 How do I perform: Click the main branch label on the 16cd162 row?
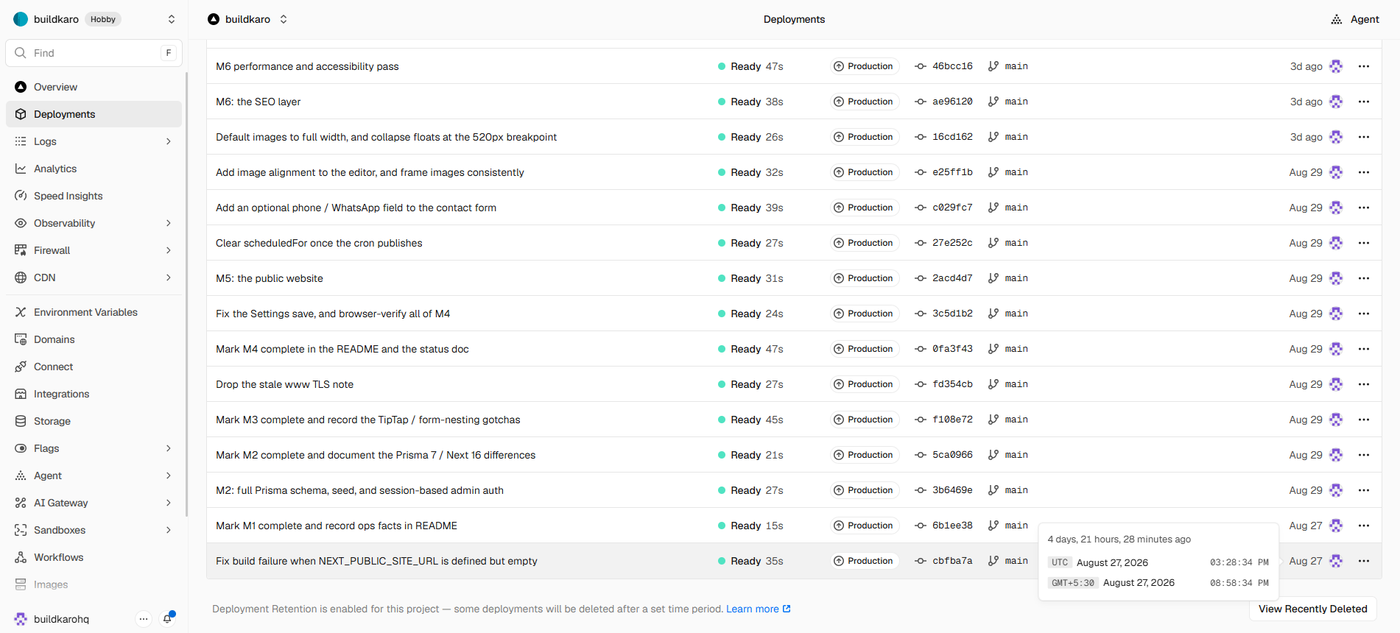[x=1016, y=137]
